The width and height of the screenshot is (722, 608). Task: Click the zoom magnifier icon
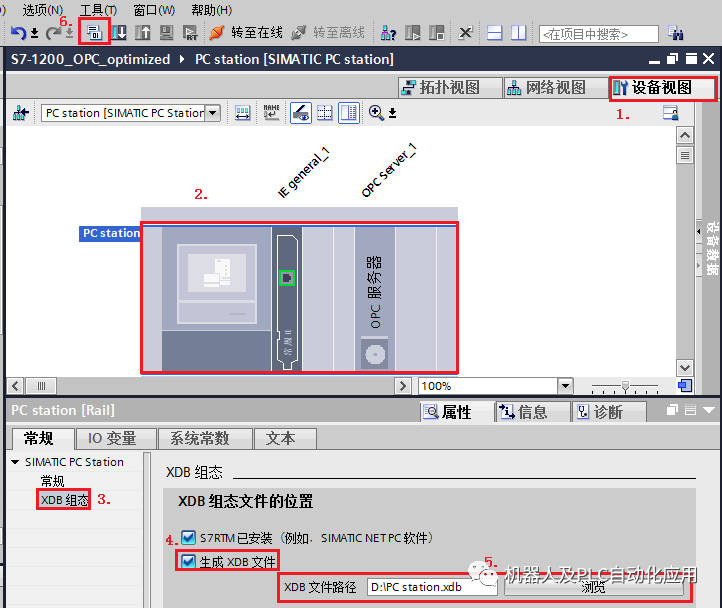[x=376, y=113]
